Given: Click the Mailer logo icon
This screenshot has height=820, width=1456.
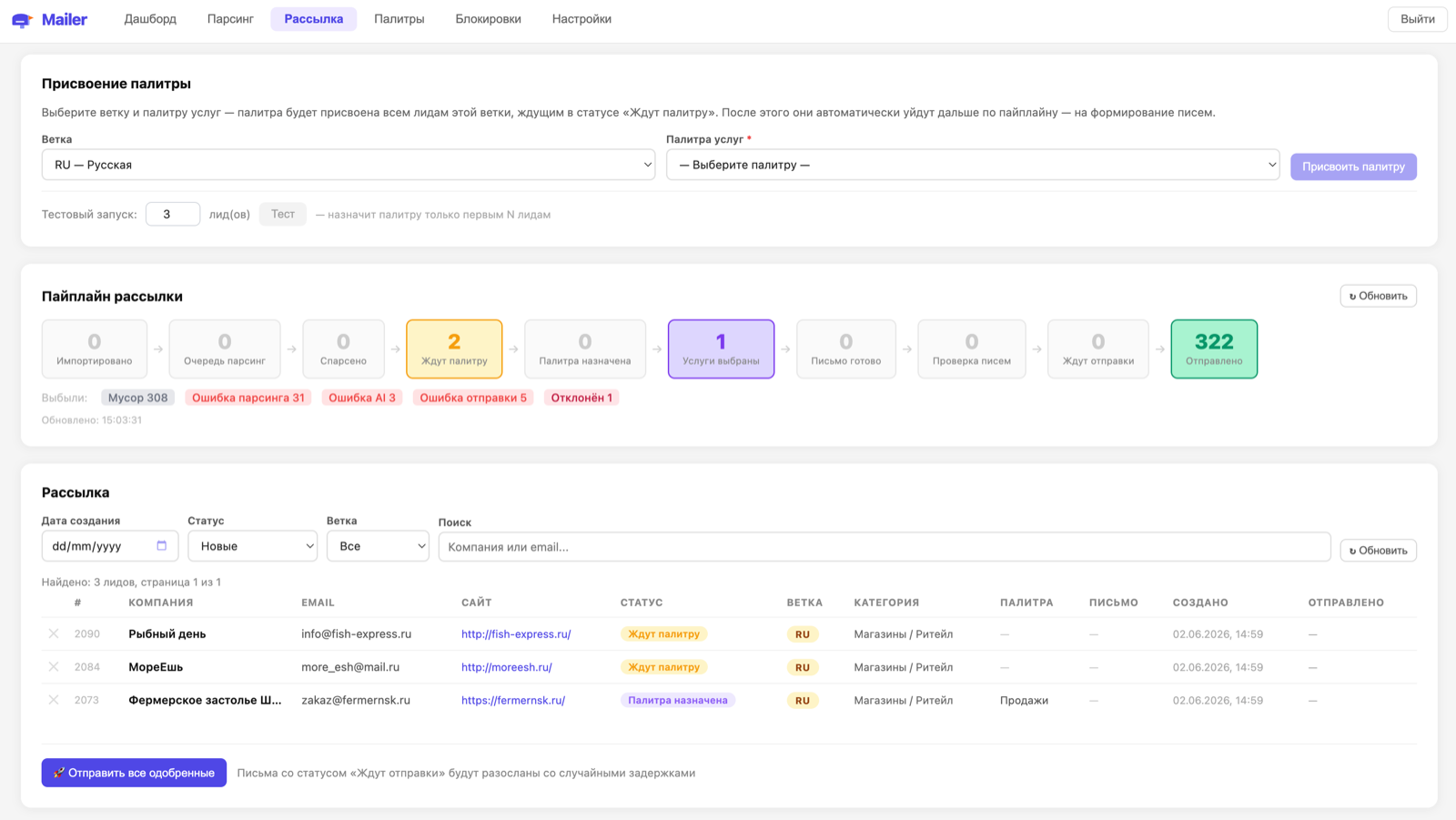Looking at the screenshot, I should click(22, 19).
